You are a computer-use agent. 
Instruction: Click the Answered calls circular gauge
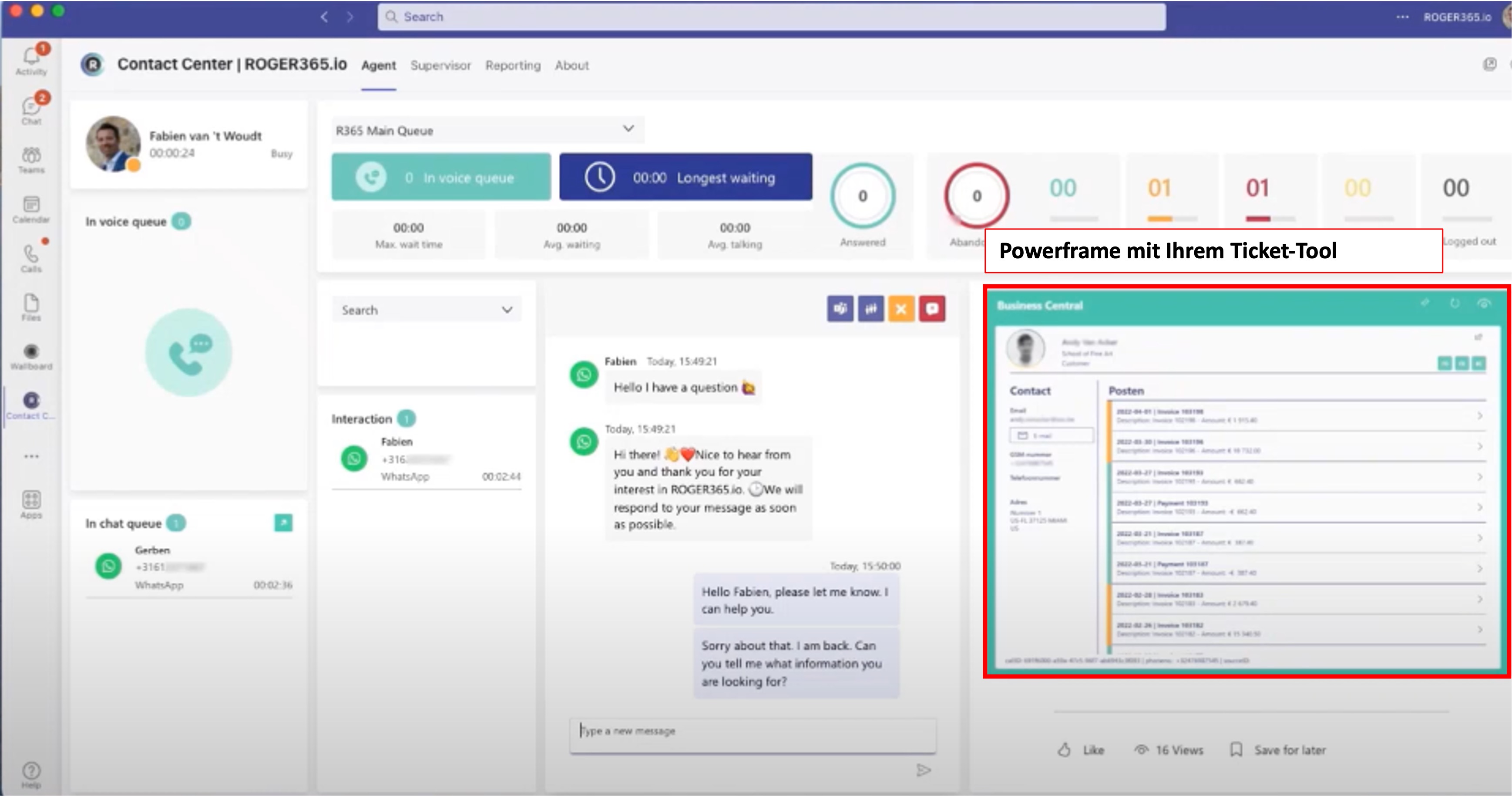(862, 196)
